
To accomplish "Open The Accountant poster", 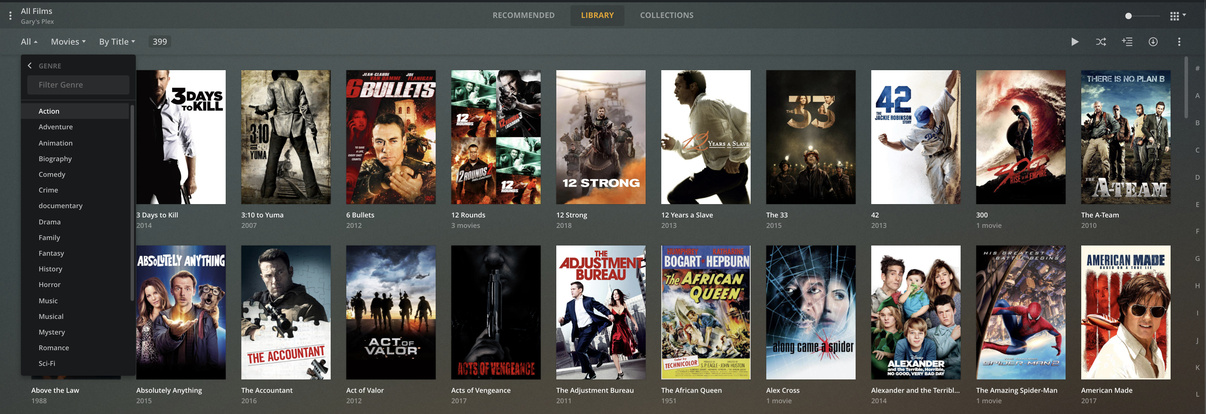I will tap(286, 313).
